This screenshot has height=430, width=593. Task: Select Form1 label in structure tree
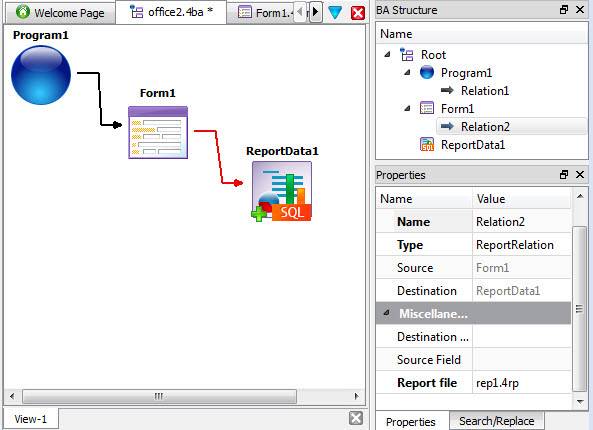coord(457,109)
